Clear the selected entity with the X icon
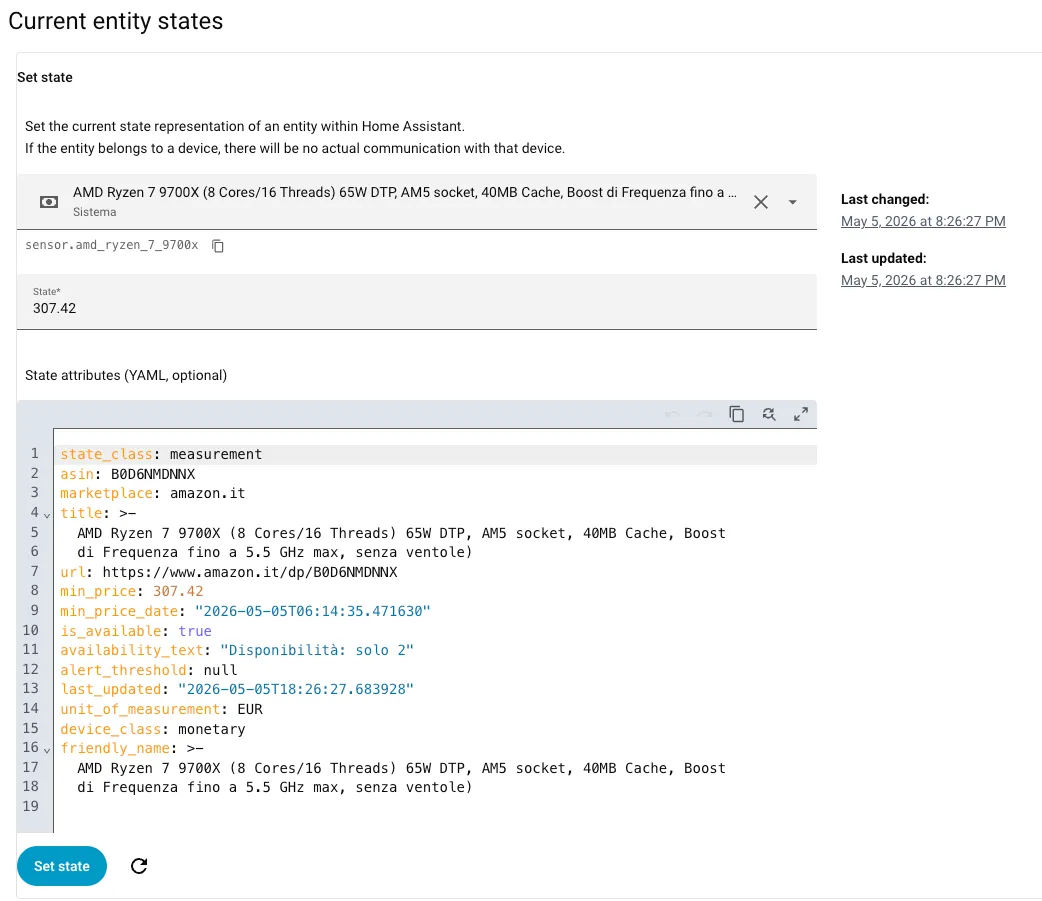Viewport: 1042px width, 901px height. click(761, 202)
